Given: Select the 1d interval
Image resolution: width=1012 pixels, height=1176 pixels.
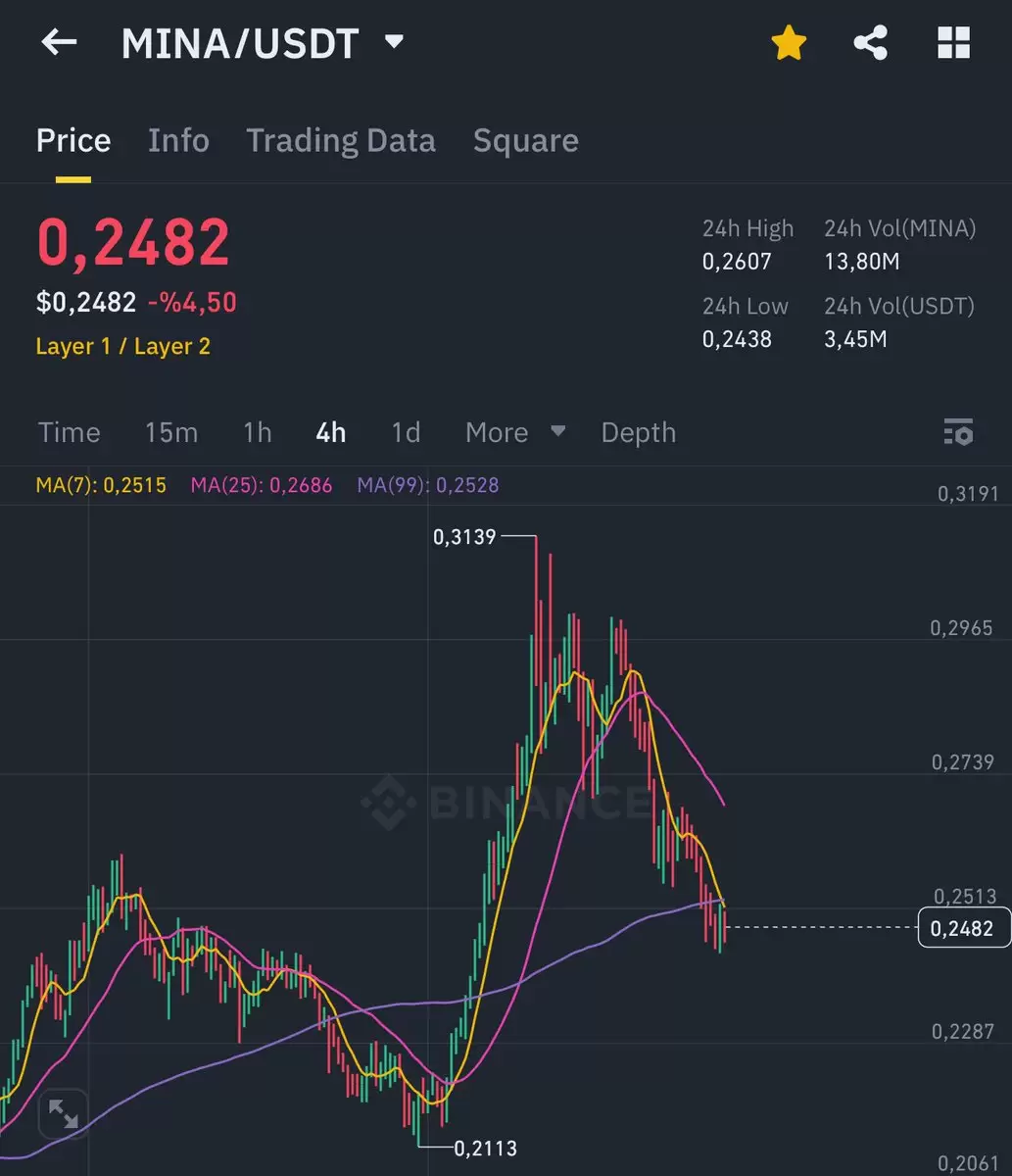Looking at the screenshot, I should coord(406,432).
